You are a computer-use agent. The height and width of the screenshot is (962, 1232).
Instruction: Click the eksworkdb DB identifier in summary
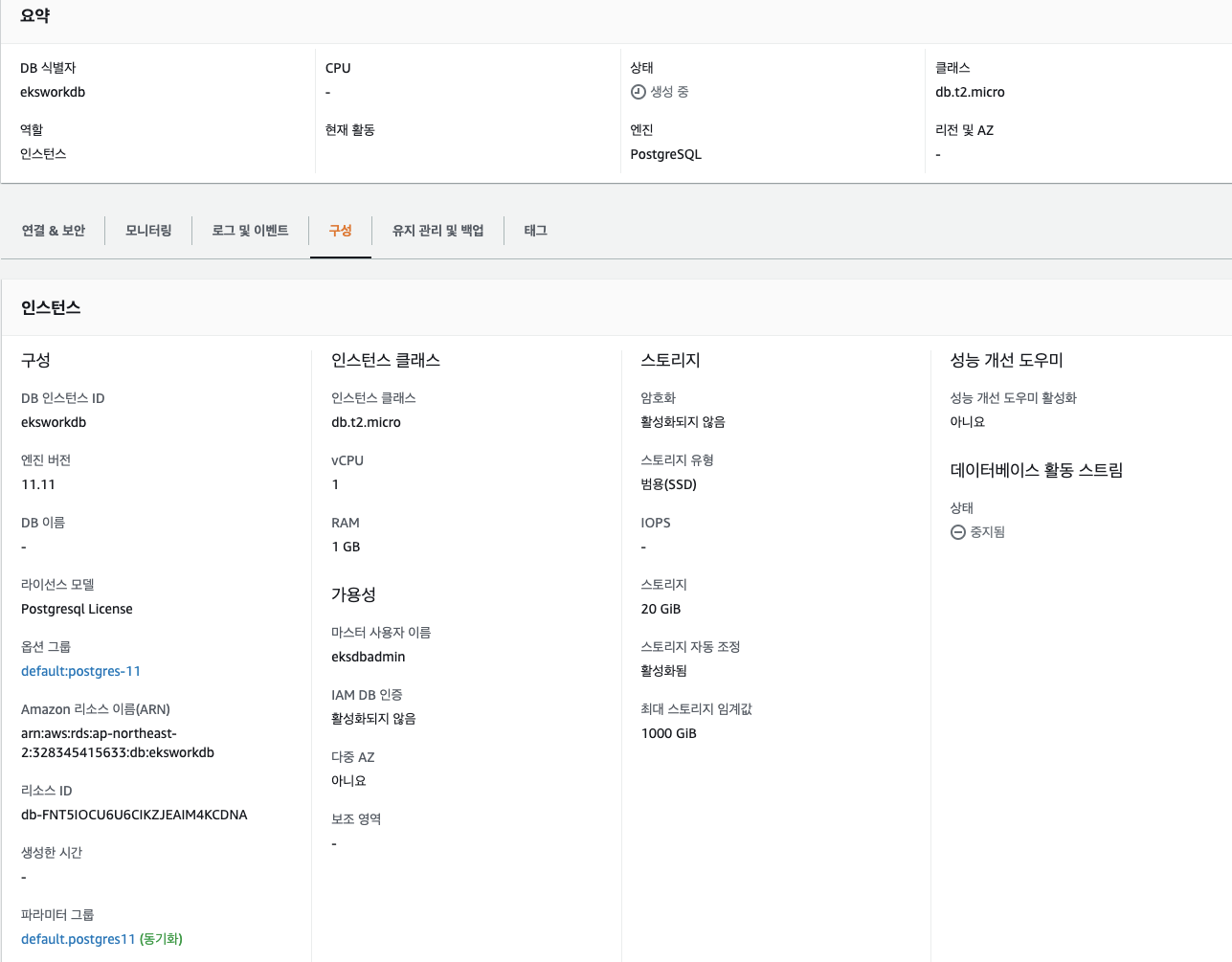(53, 92)
